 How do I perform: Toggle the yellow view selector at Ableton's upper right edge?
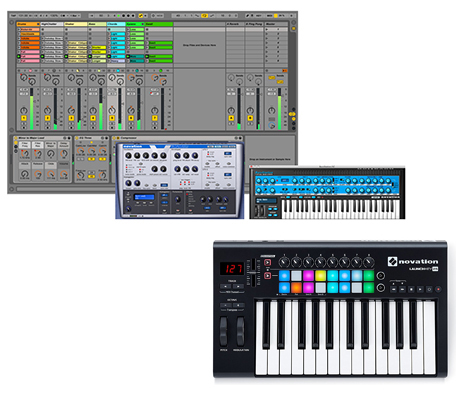pos(294,29)
